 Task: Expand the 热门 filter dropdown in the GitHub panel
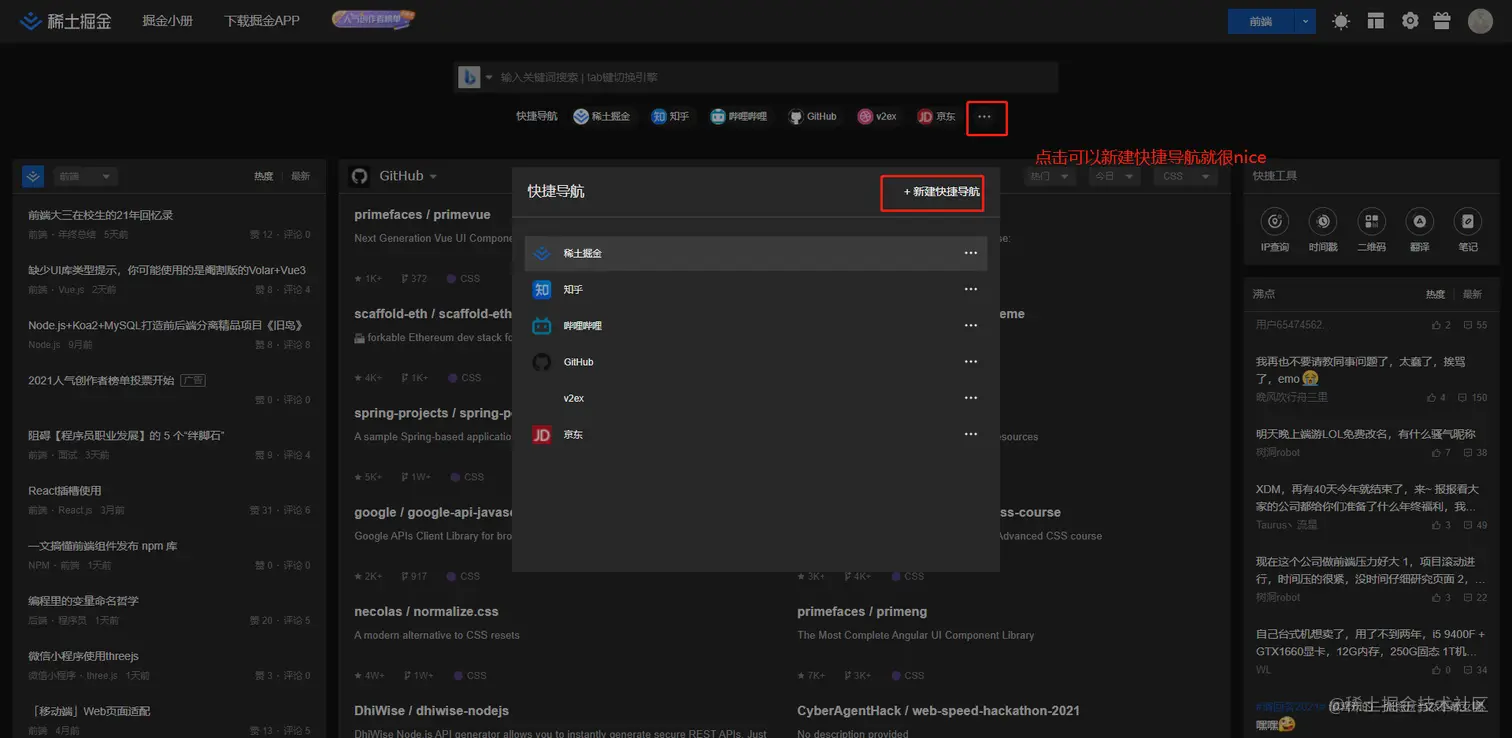[1050, 176]
